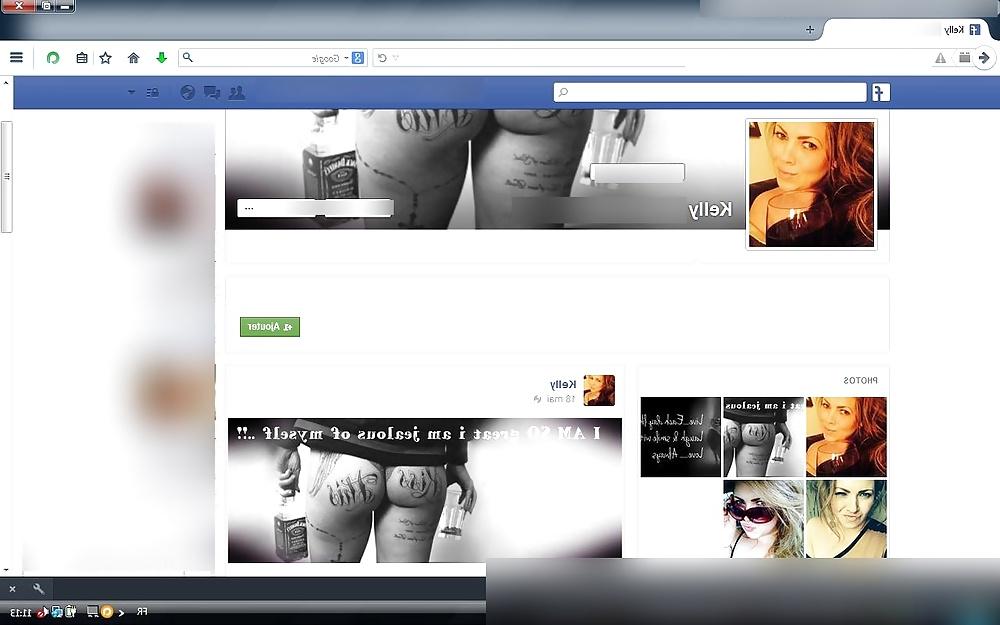Click the vertical scrollbar thumb

pyautogui.click(x=6, y=177)
